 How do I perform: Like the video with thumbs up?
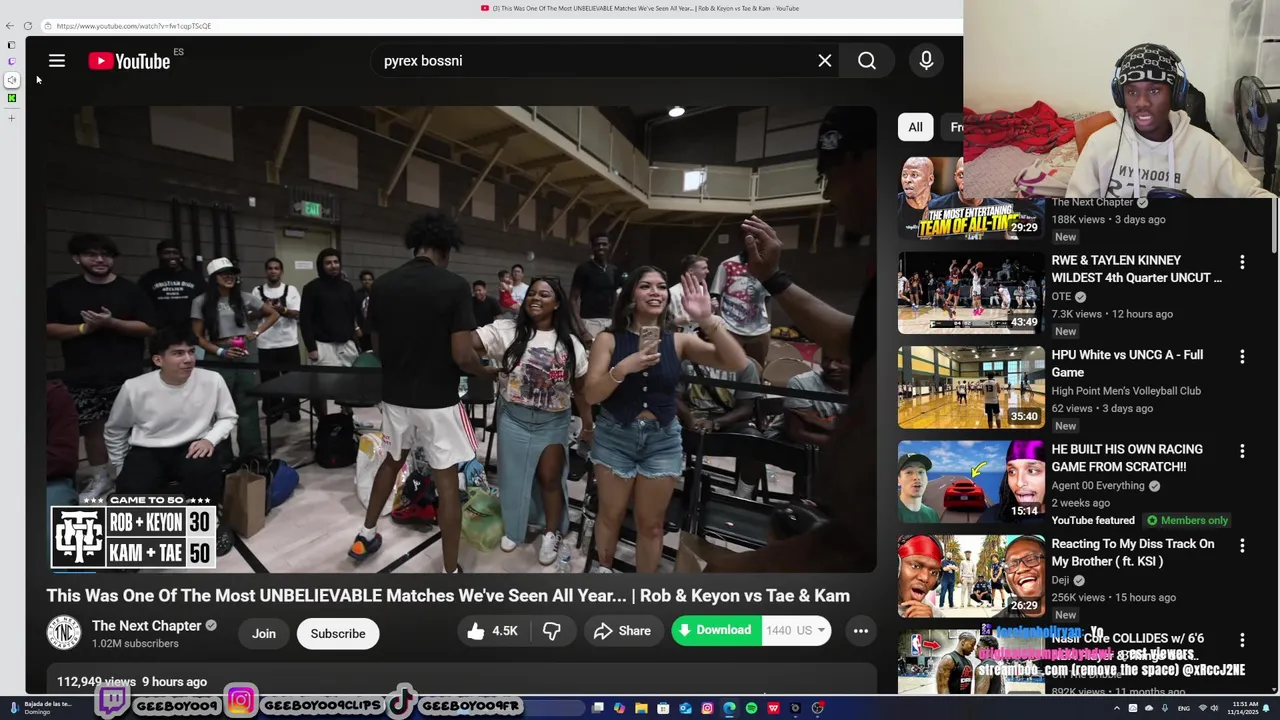point(490,631)
